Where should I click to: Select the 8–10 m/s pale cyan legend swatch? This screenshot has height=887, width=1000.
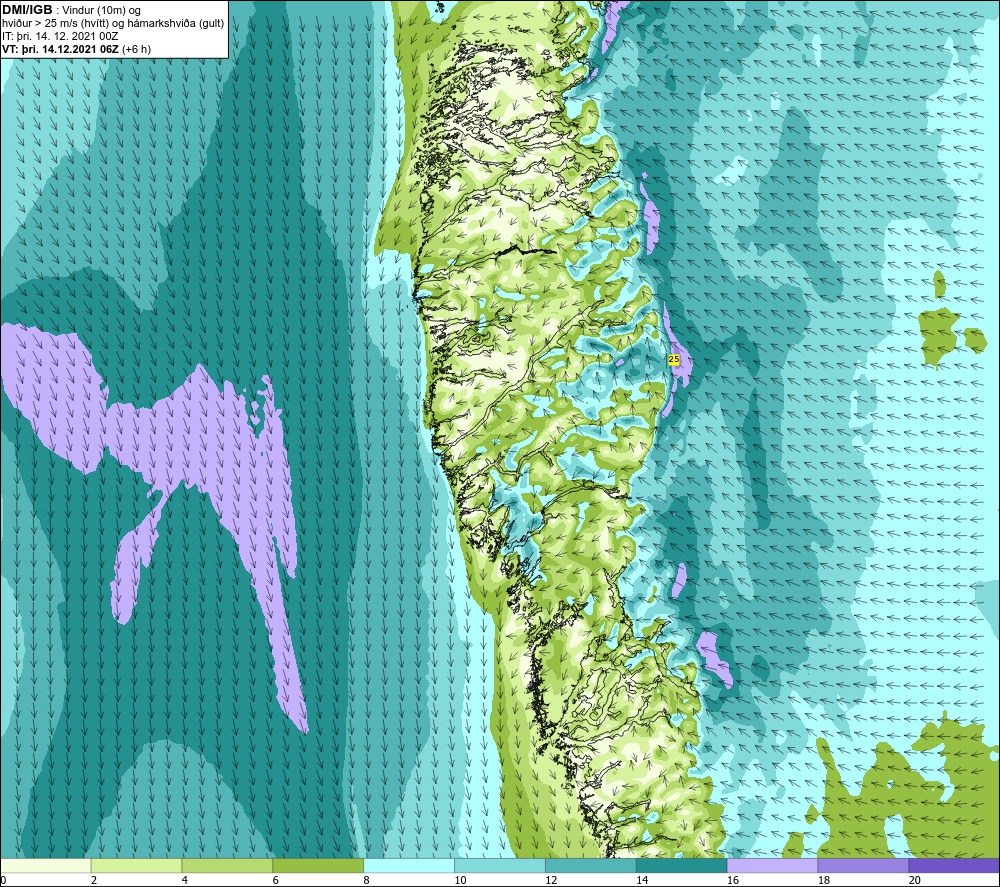tap(409, 865)
